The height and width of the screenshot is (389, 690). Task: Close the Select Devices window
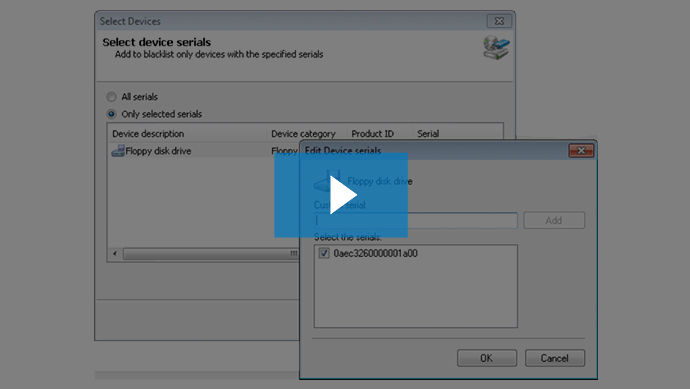(499, 21)
